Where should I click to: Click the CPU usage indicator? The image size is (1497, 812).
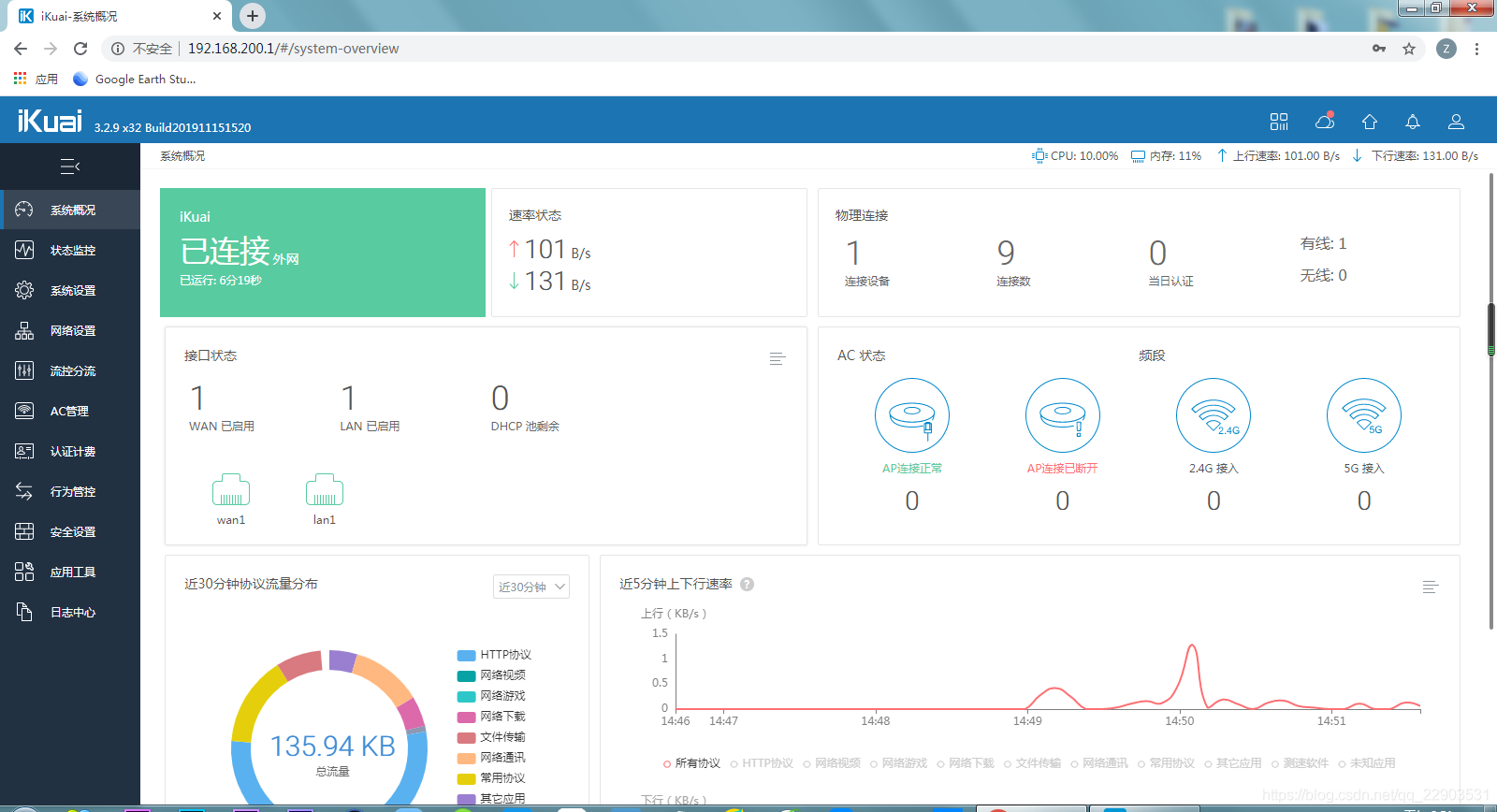pyautogui.click(x=1075, y=156)
